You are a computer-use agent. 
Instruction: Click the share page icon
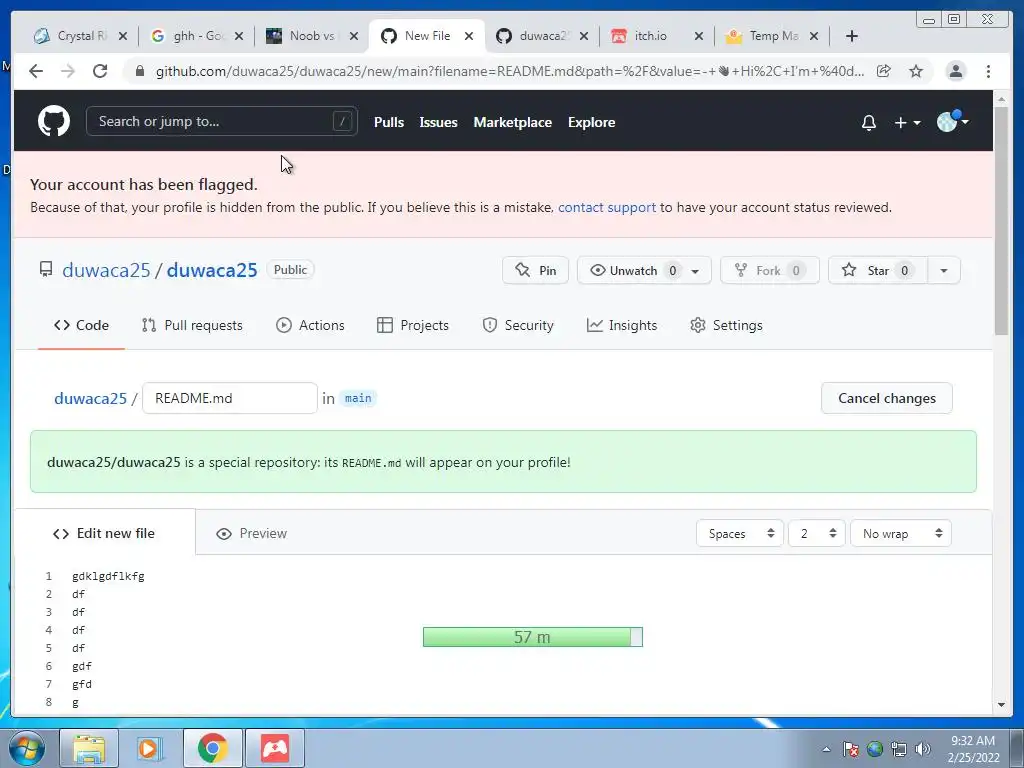click(884, 71)
